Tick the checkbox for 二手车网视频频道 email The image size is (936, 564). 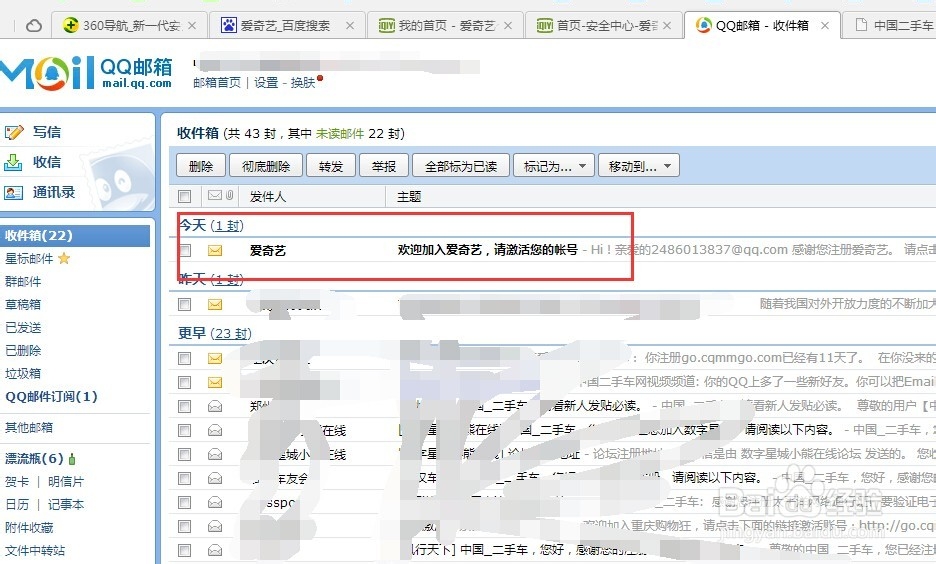coord(184,382)
